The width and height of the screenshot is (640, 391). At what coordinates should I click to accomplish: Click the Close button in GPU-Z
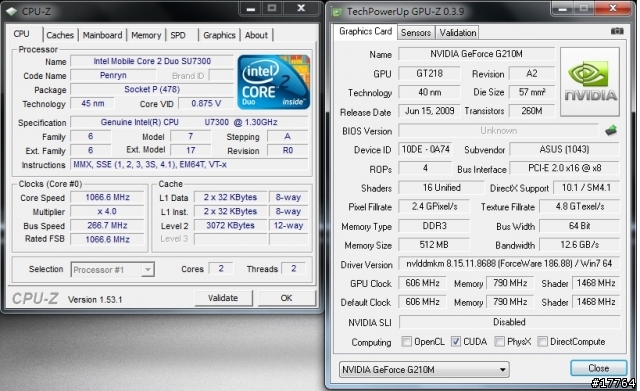click(x=598, y=368)
